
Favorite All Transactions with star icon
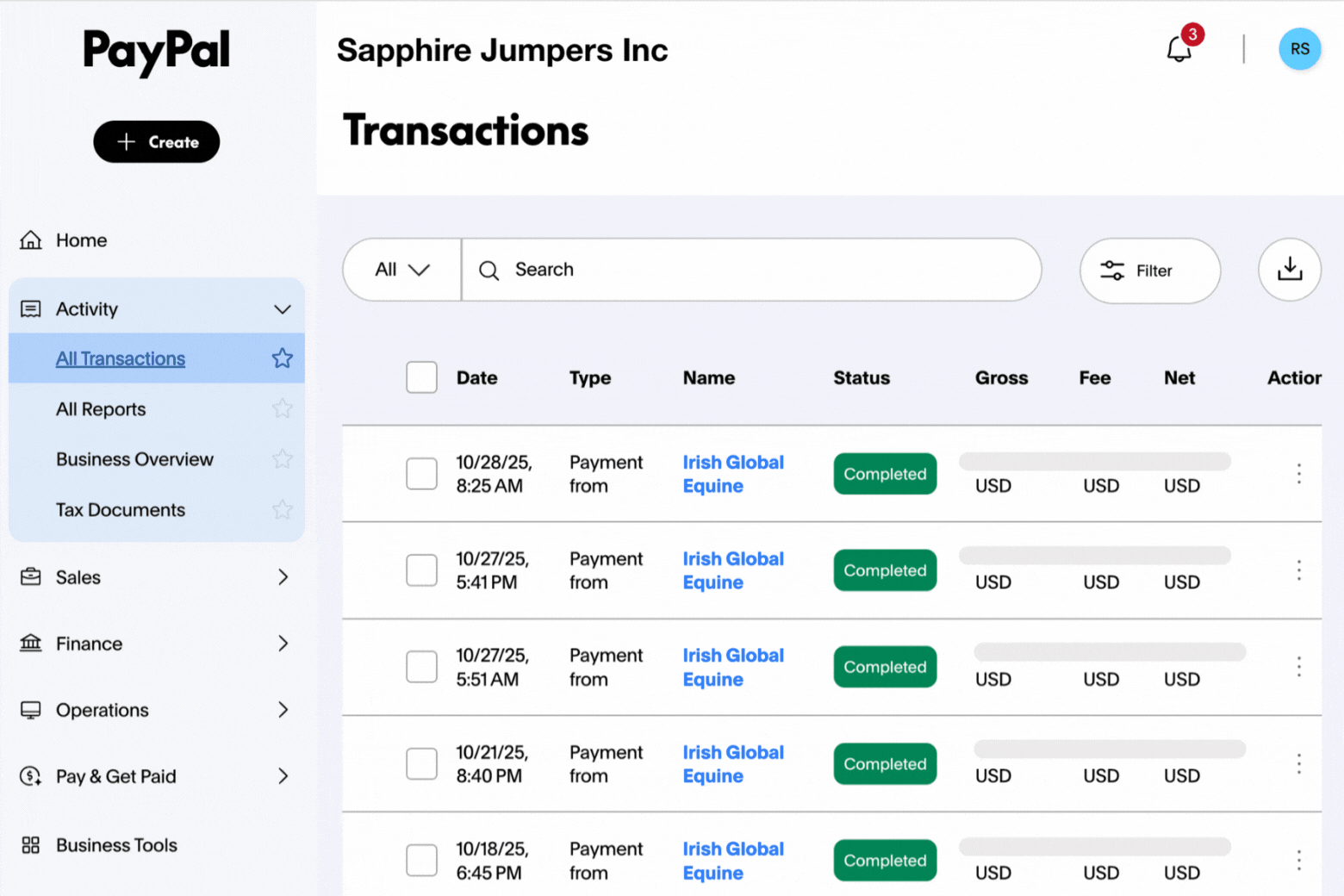pos(282,358)
